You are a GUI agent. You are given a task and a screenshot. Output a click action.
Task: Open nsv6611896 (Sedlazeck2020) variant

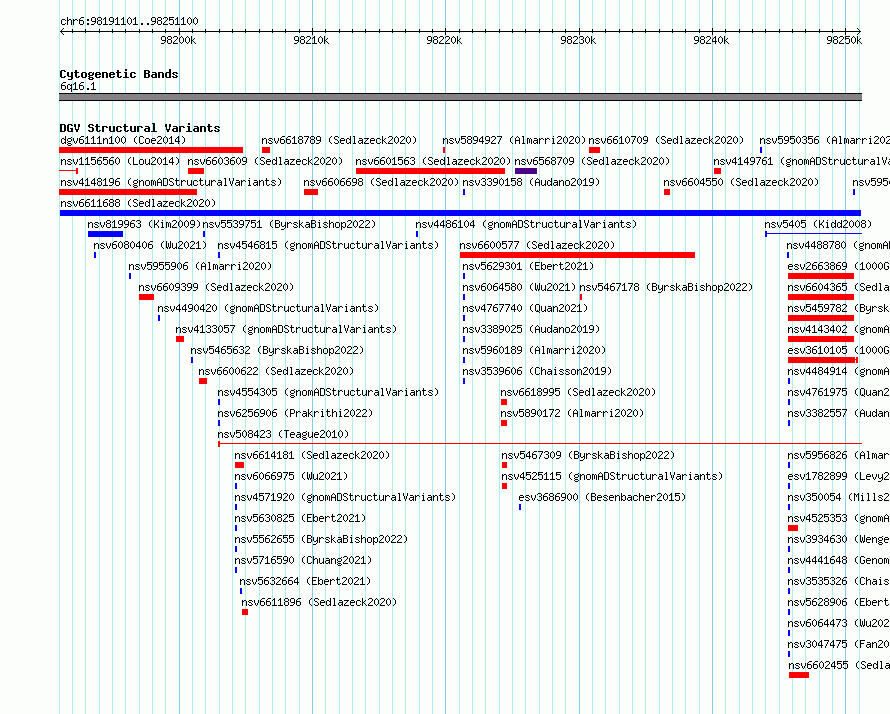[319, 602]
